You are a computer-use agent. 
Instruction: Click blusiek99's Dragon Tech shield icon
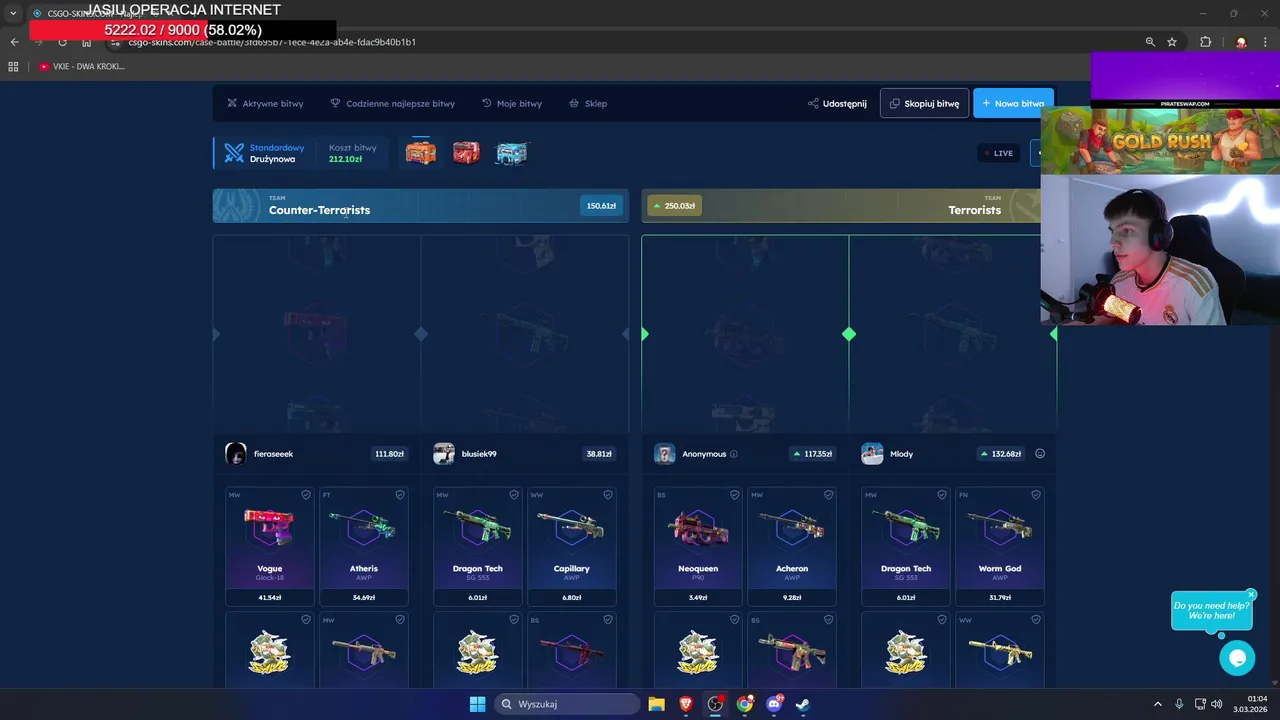[x=514, y=495]
